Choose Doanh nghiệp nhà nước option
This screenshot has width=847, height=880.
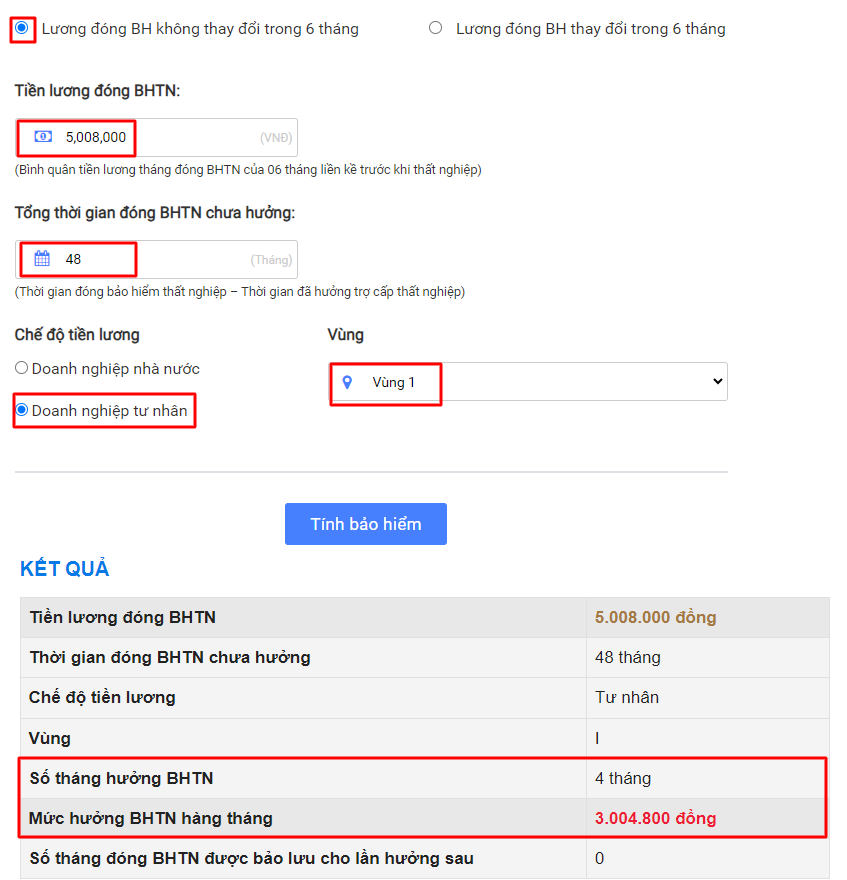pos(21,368)
